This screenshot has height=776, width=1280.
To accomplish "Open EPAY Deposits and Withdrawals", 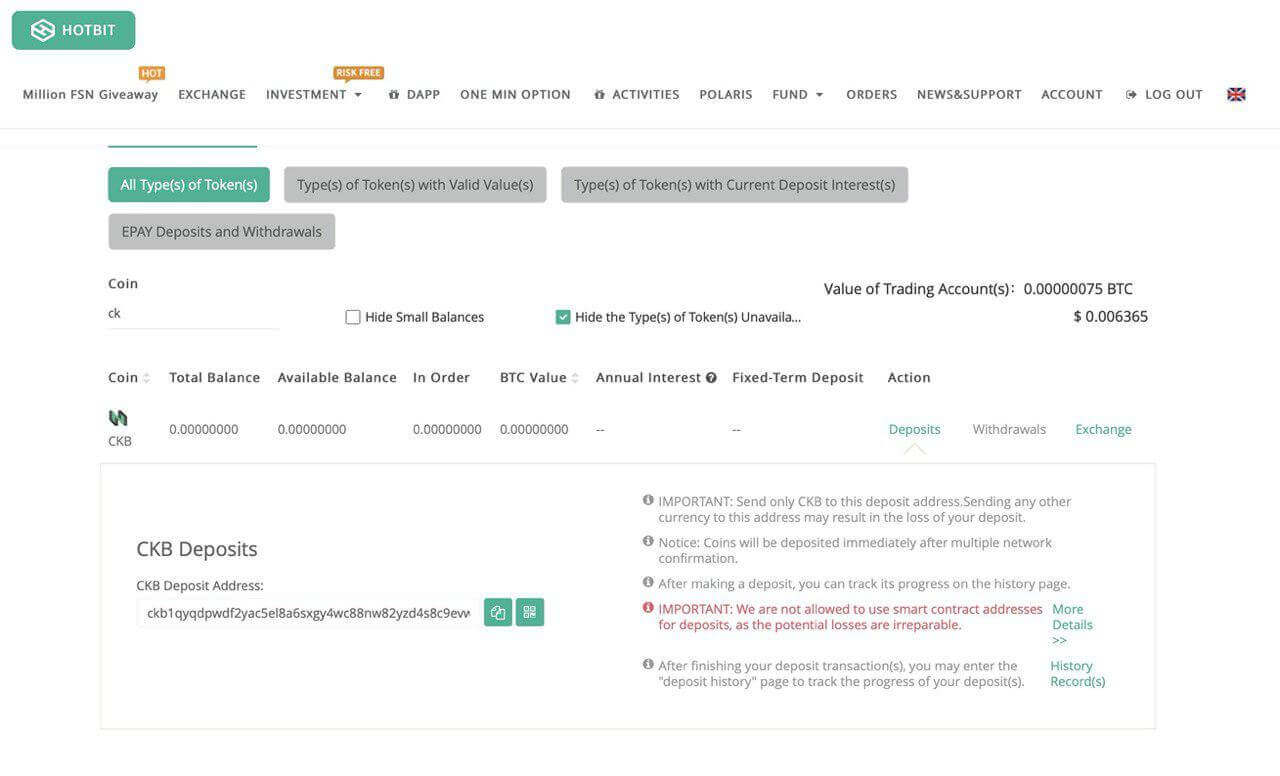I will click(222, 232).
